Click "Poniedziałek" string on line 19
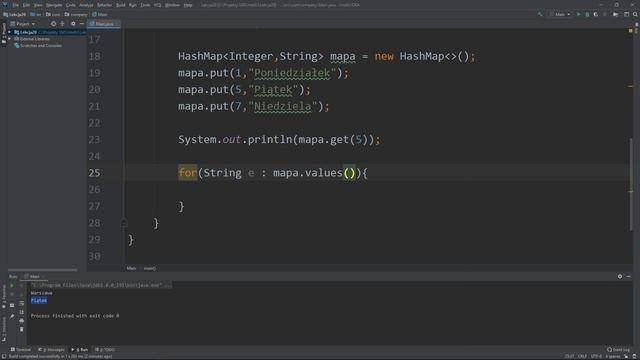 [292, 73]
